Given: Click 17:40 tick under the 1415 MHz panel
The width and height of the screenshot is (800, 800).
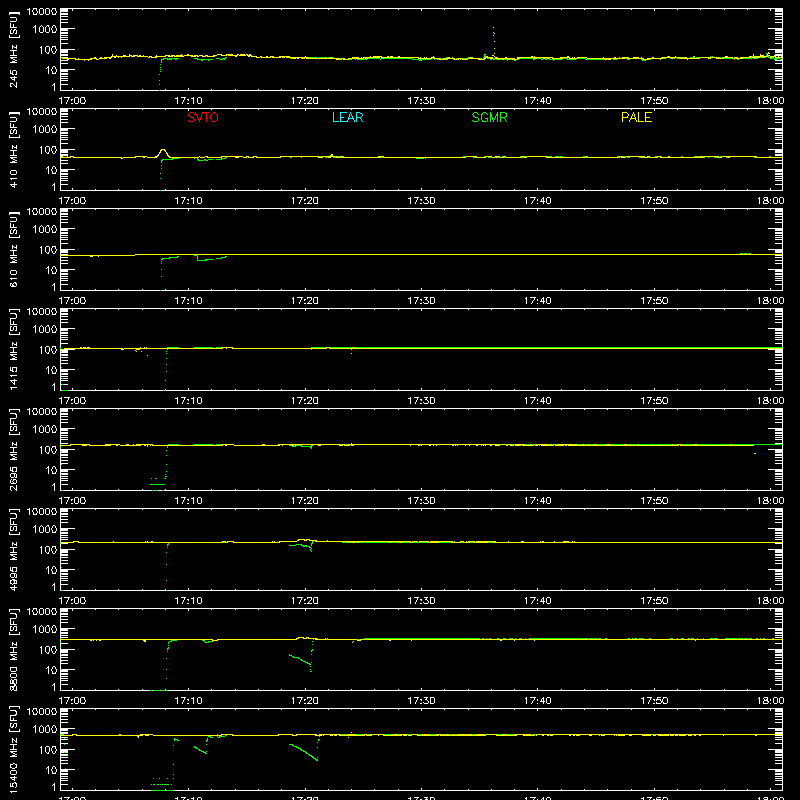Looking at the screenshot, I should [x=537, y=401].
